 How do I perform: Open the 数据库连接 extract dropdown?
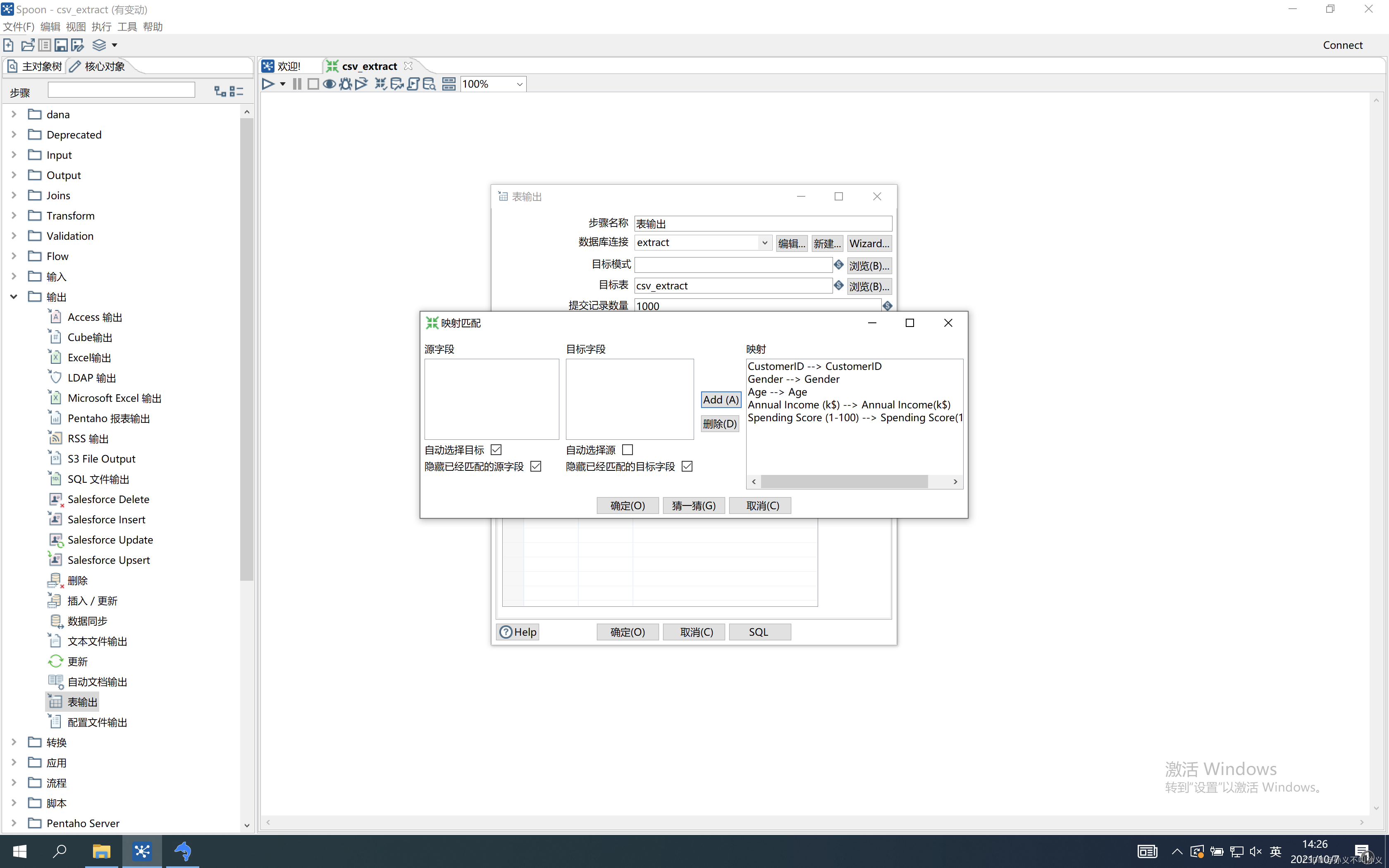coord(764,243)
